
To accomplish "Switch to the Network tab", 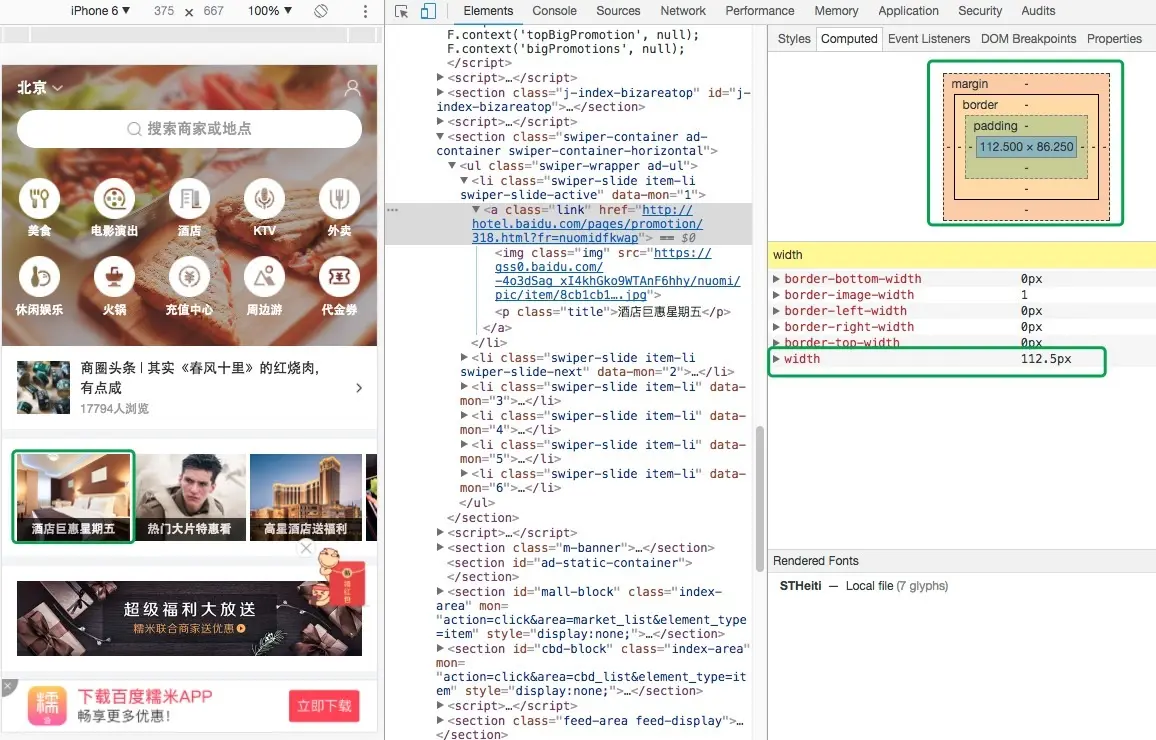I will [683, 11].
